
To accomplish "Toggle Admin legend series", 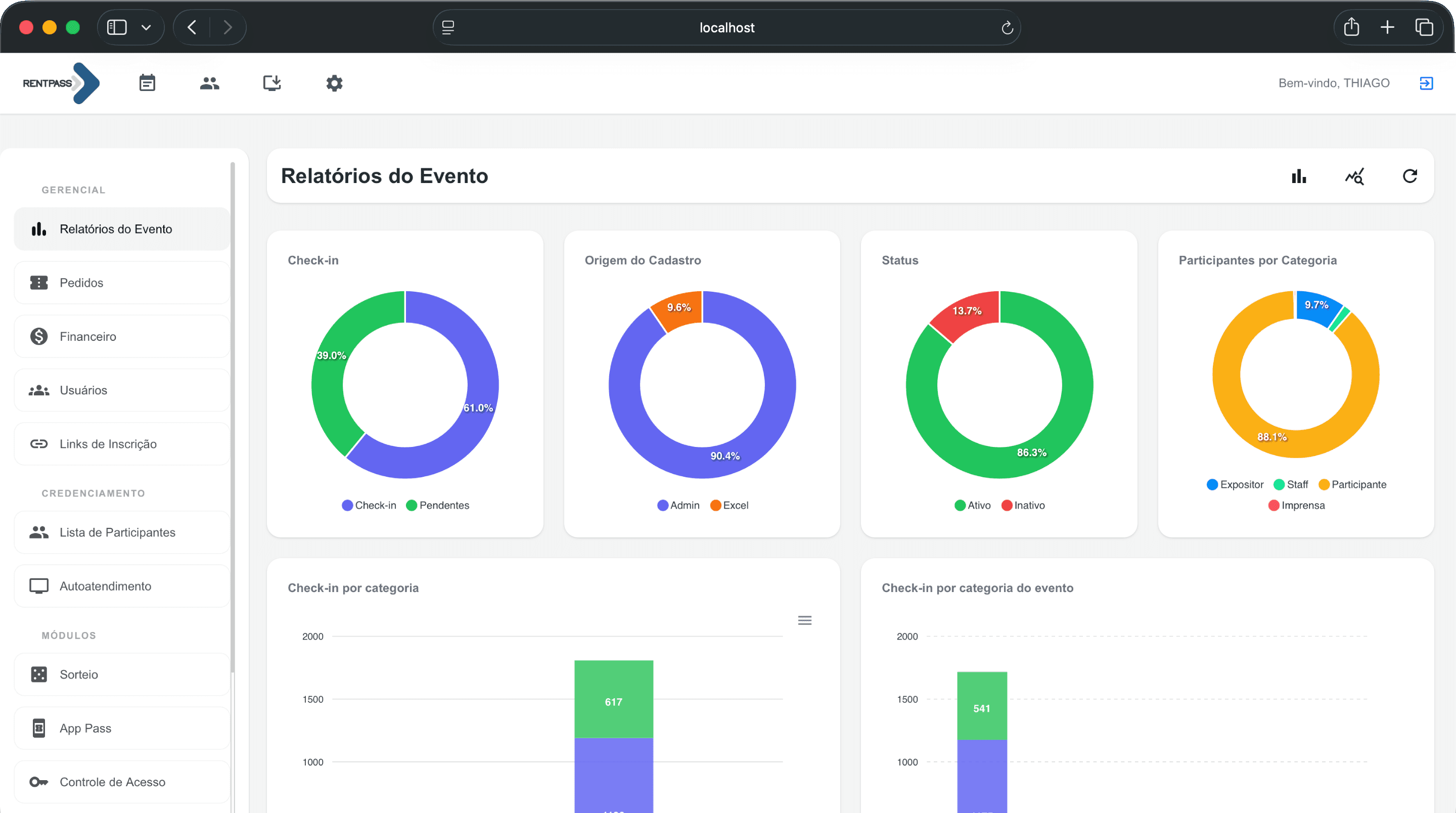I will [678, 505].
